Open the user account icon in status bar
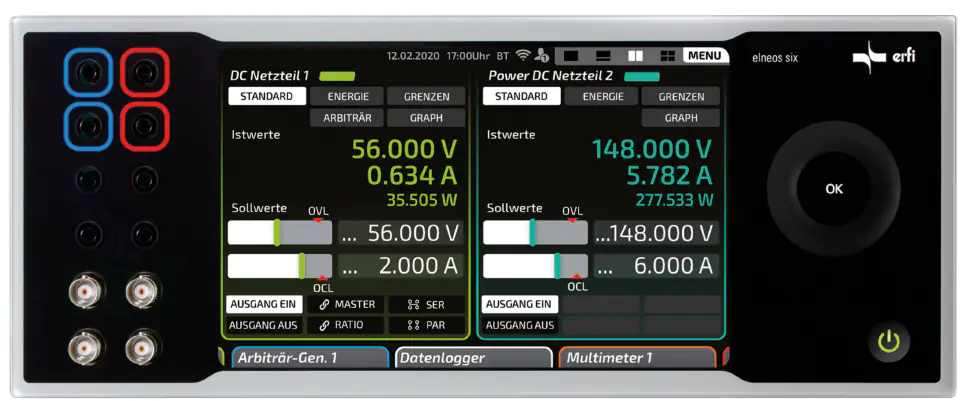 pyautogui.click(x=541, y=56)
